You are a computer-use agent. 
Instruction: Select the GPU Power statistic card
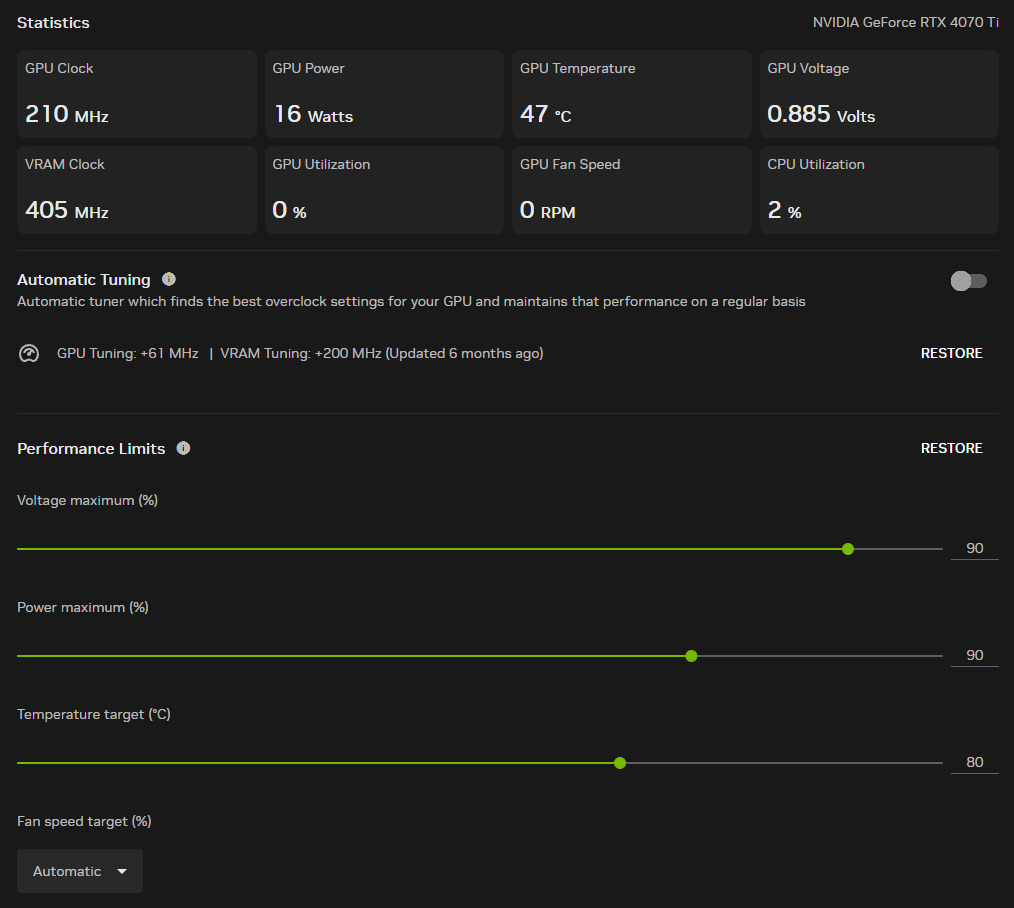384,94
